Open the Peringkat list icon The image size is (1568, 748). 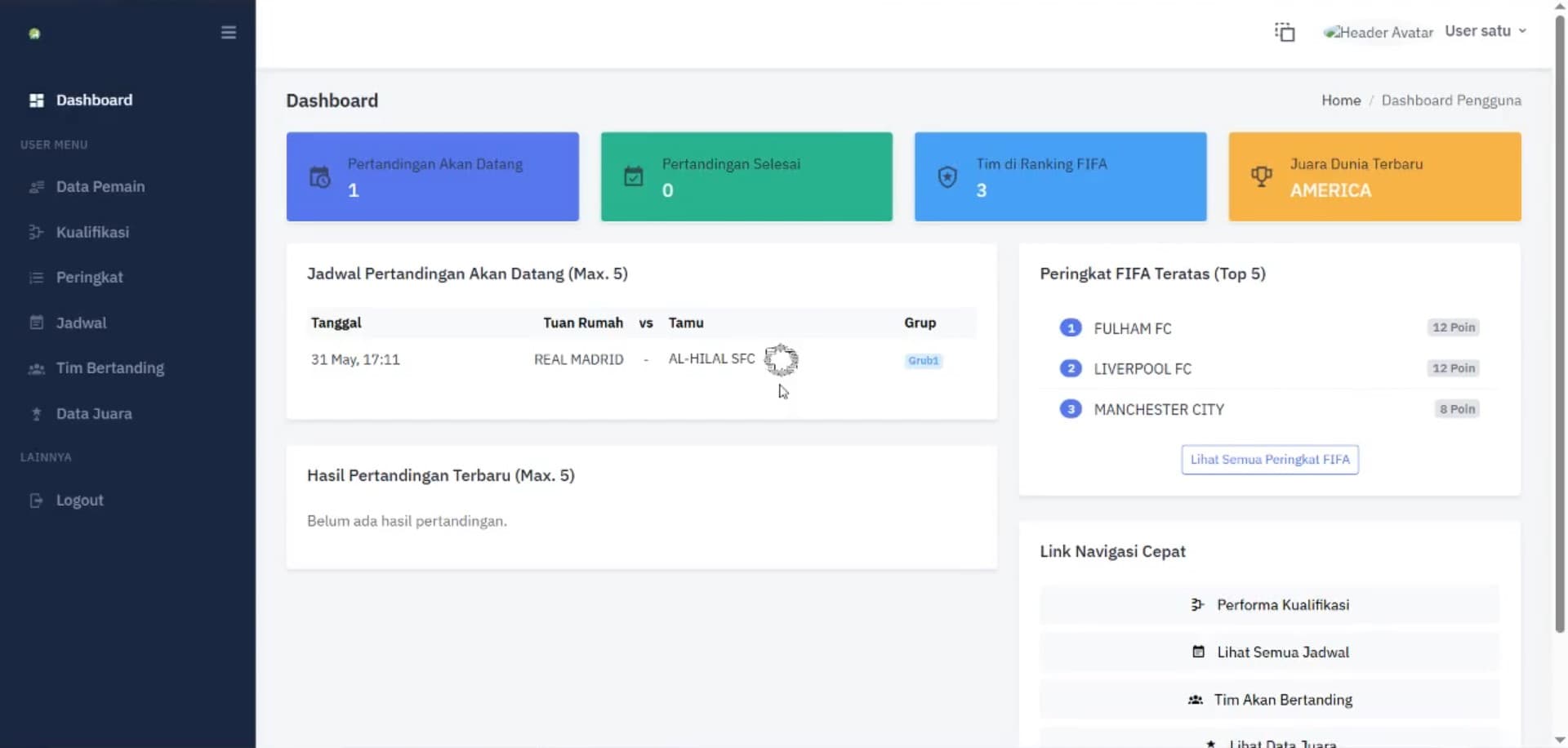pyautogui.click(x=36, y=278)
